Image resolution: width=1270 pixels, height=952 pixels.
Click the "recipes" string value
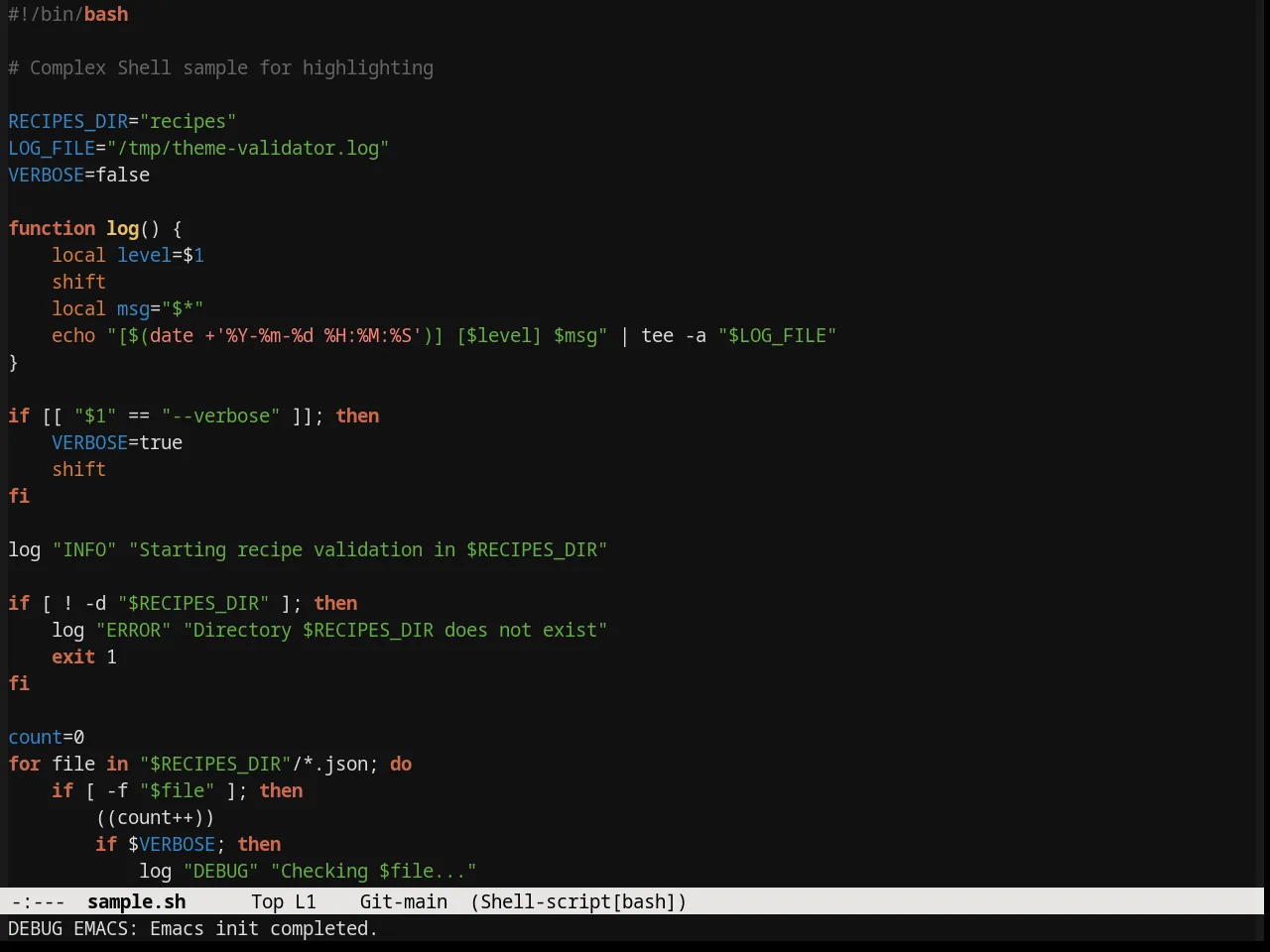tap(188, 121)
